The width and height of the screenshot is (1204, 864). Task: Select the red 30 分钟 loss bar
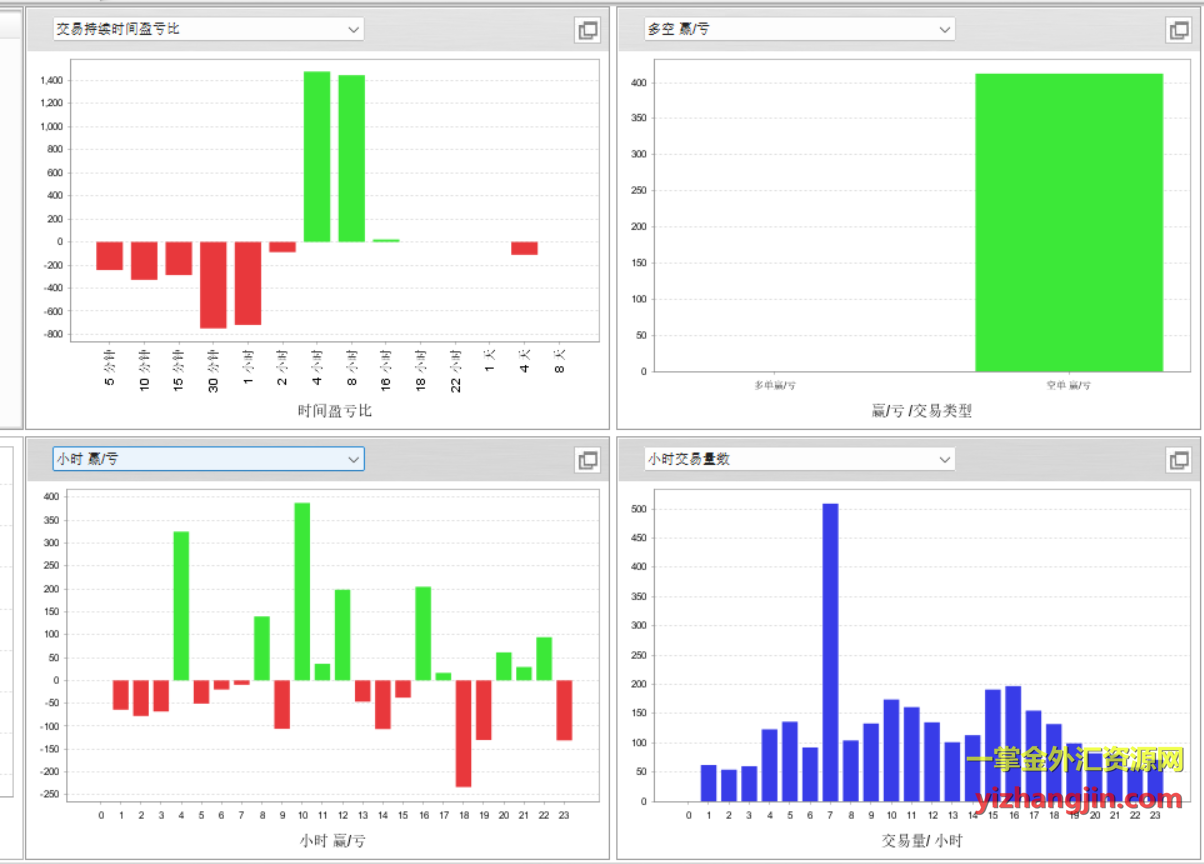coord(213,285)
